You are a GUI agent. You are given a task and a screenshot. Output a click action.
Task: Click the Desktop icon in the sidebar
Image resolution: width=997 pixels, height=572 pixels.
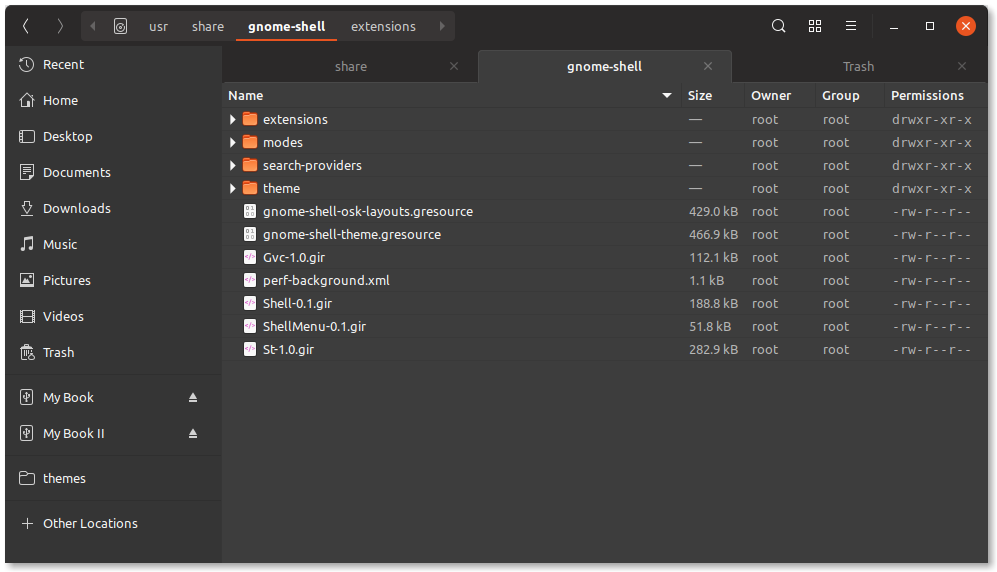tap(27, 136)
